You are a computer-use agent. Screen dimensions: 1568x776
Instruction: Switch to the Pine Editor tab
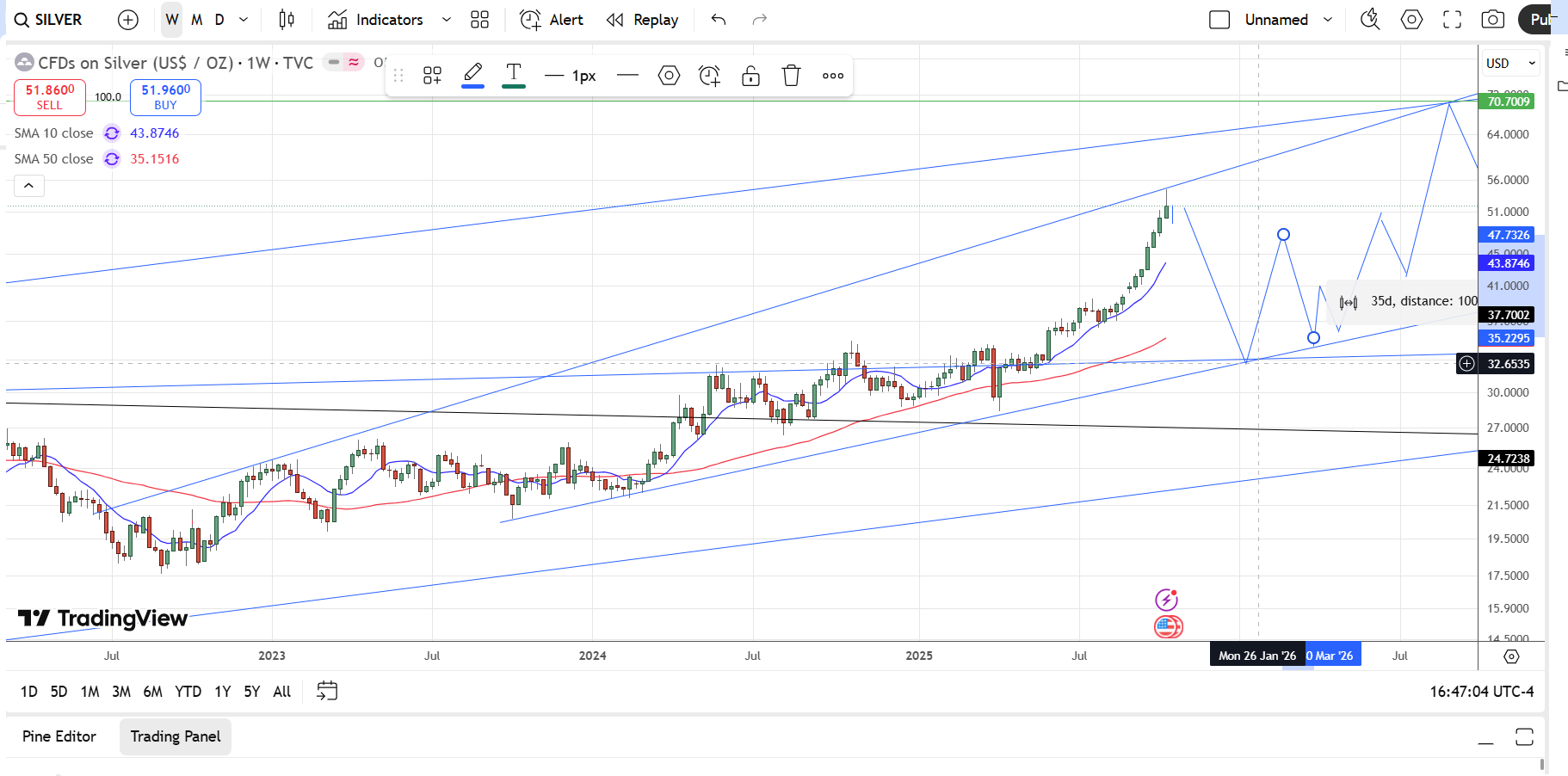point(59,736)
